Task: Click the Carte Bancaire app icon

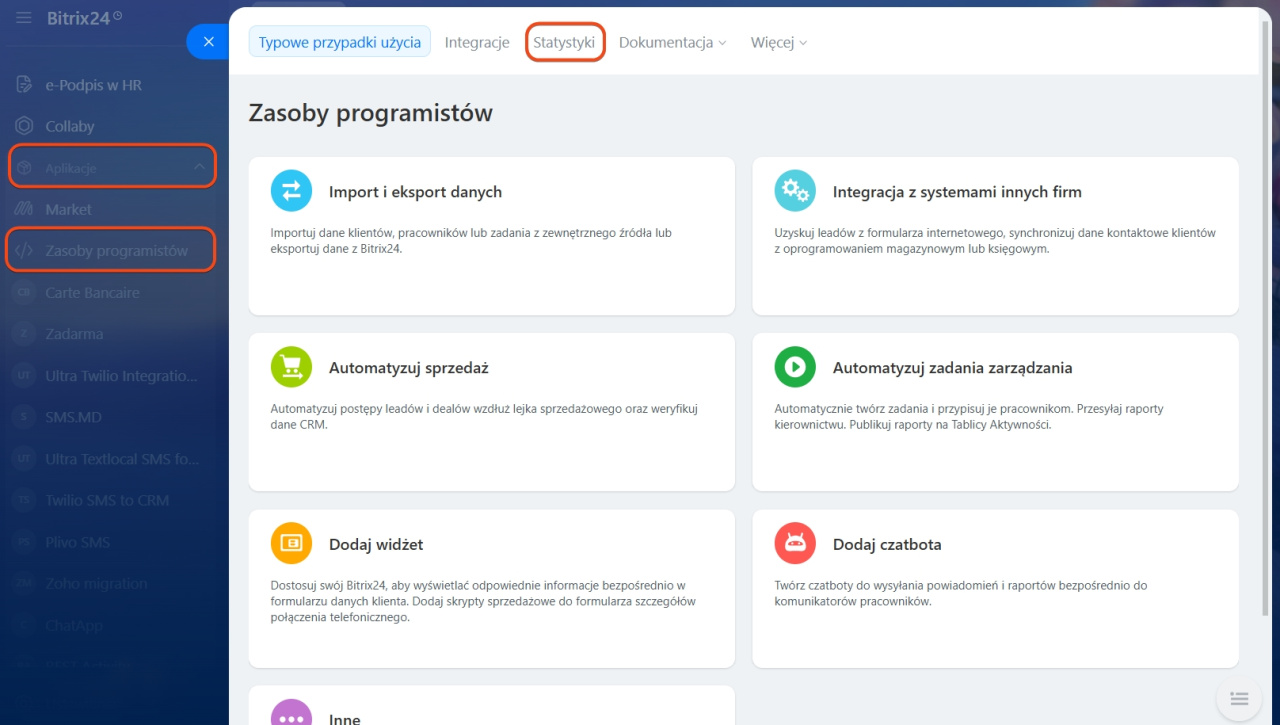Action: [25, 293]
